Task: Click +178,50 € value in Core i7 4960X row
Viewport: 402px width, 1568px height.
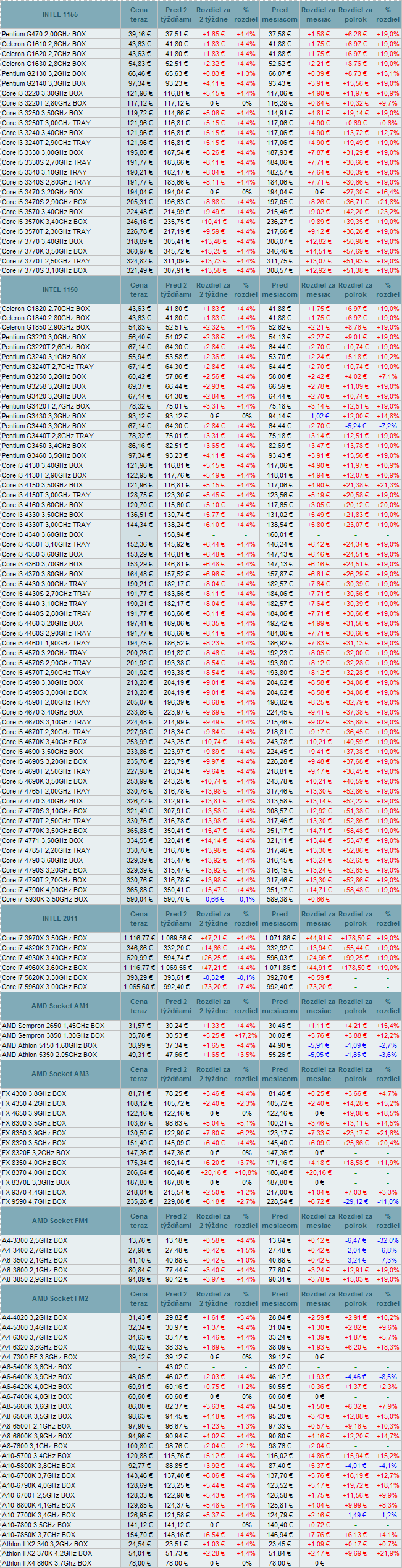Action: pos(356,968)
